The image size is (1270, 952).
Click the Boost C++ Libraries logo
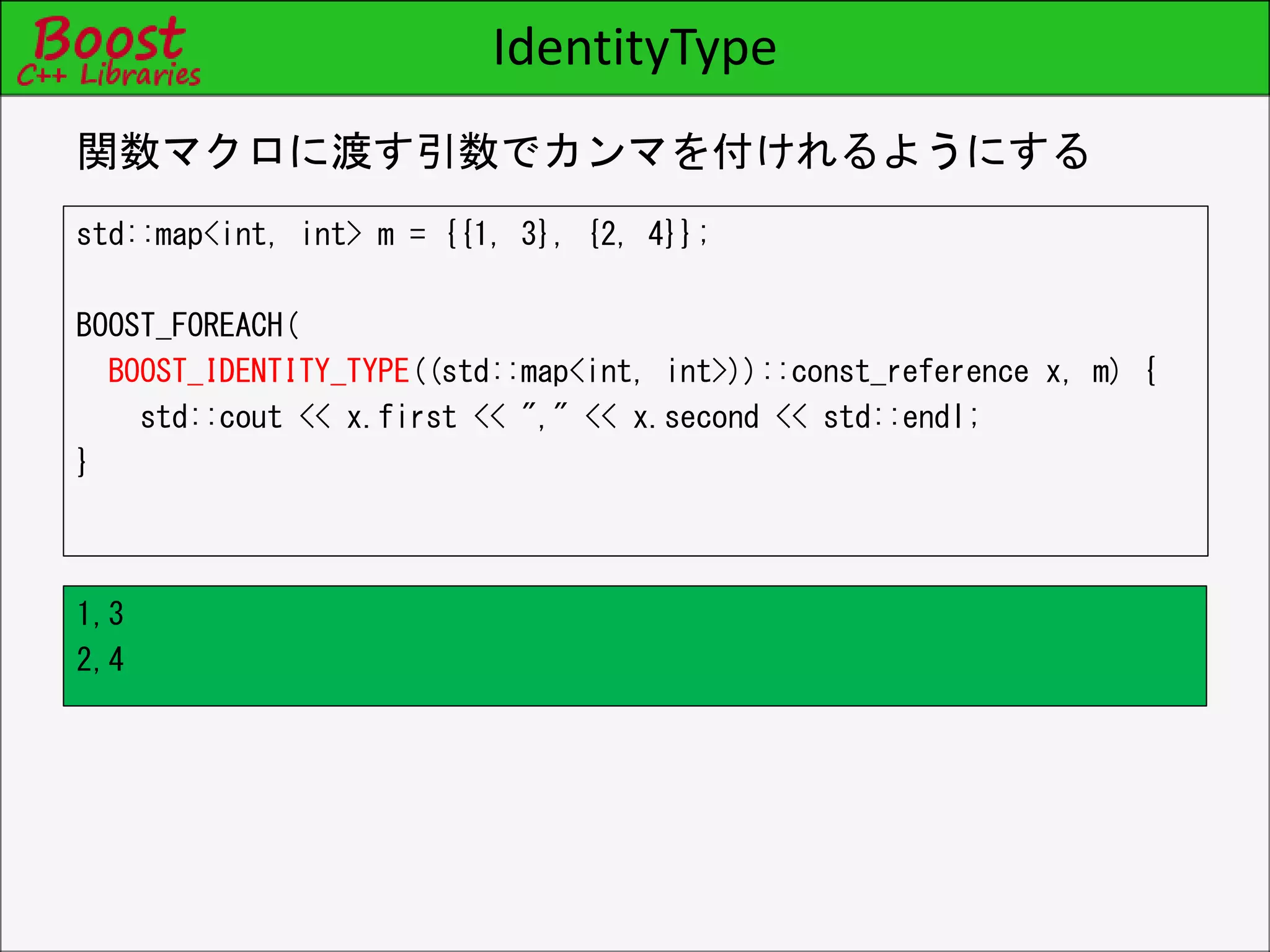coord(109,51)
